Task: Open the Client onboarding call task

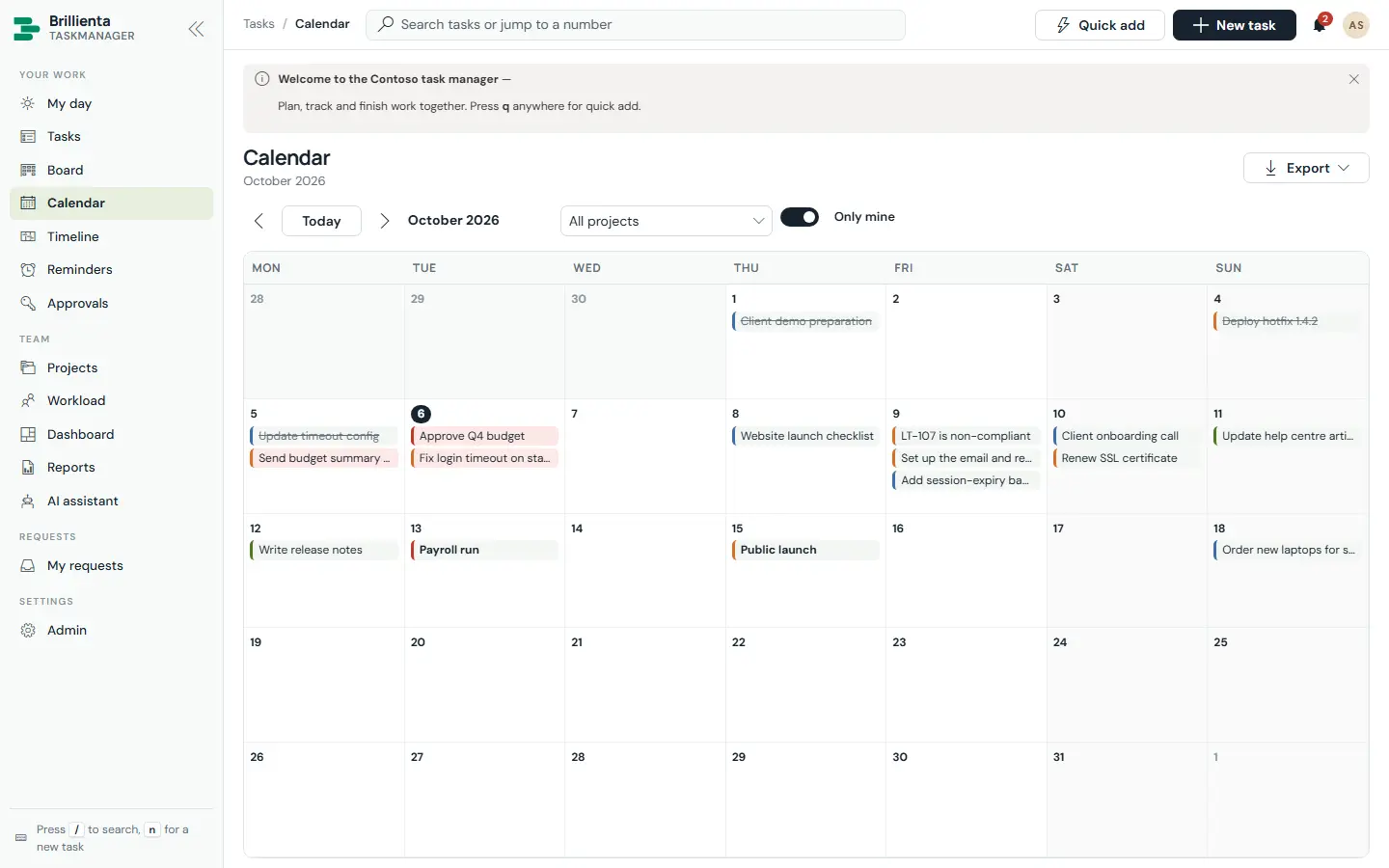Action: click(x=1127, y=436)
